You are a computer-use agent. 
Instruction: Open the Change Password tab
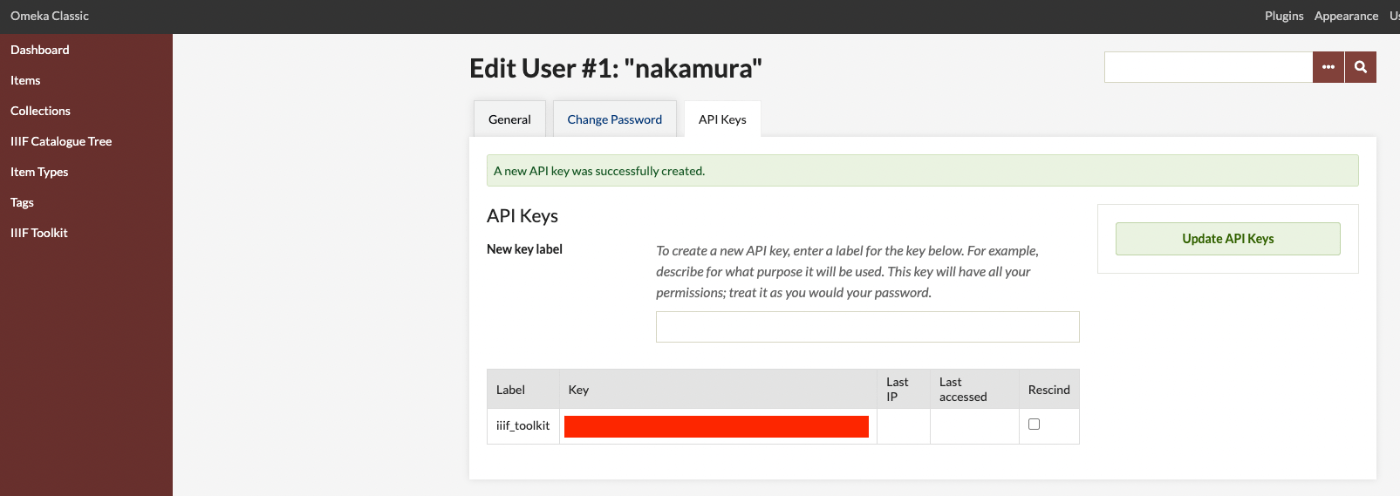pos(614,119)
